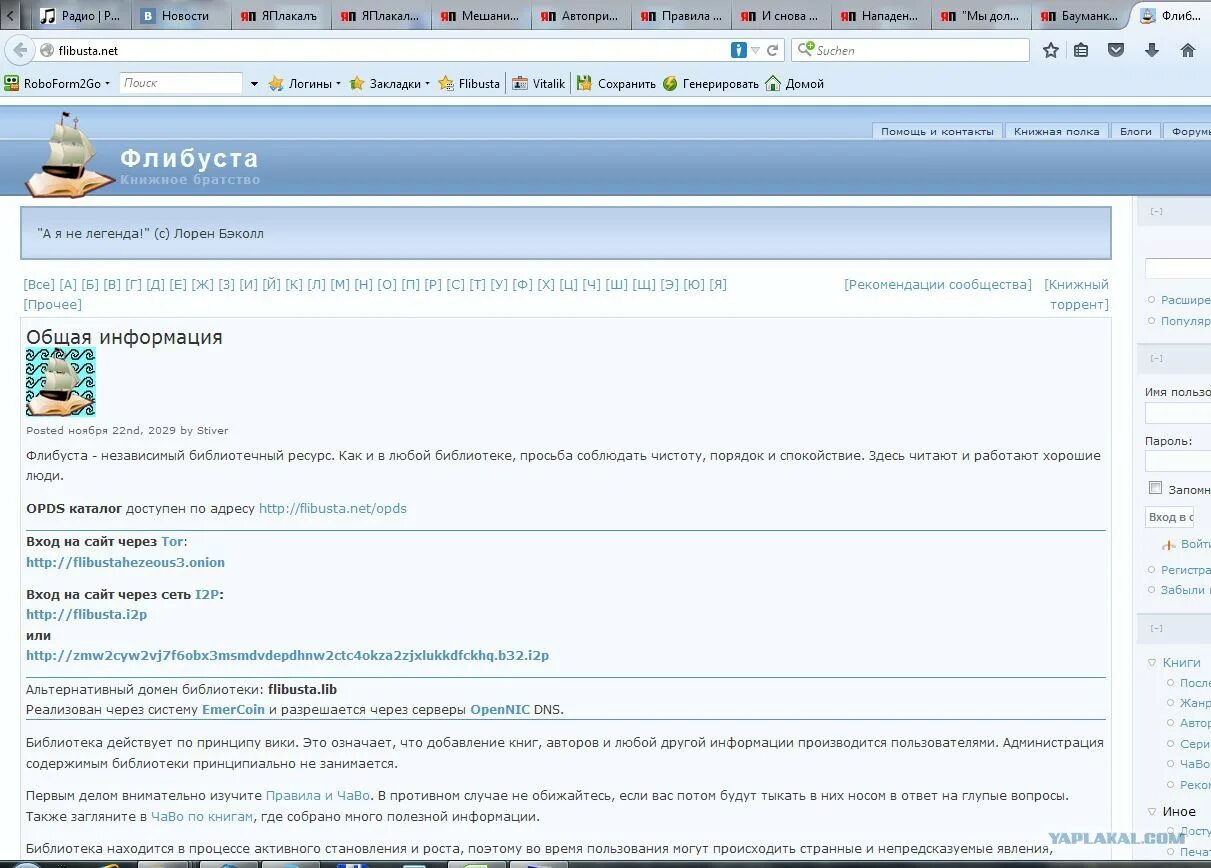Tick the Запомнить remember-me checkbox

click(1155, 488)
